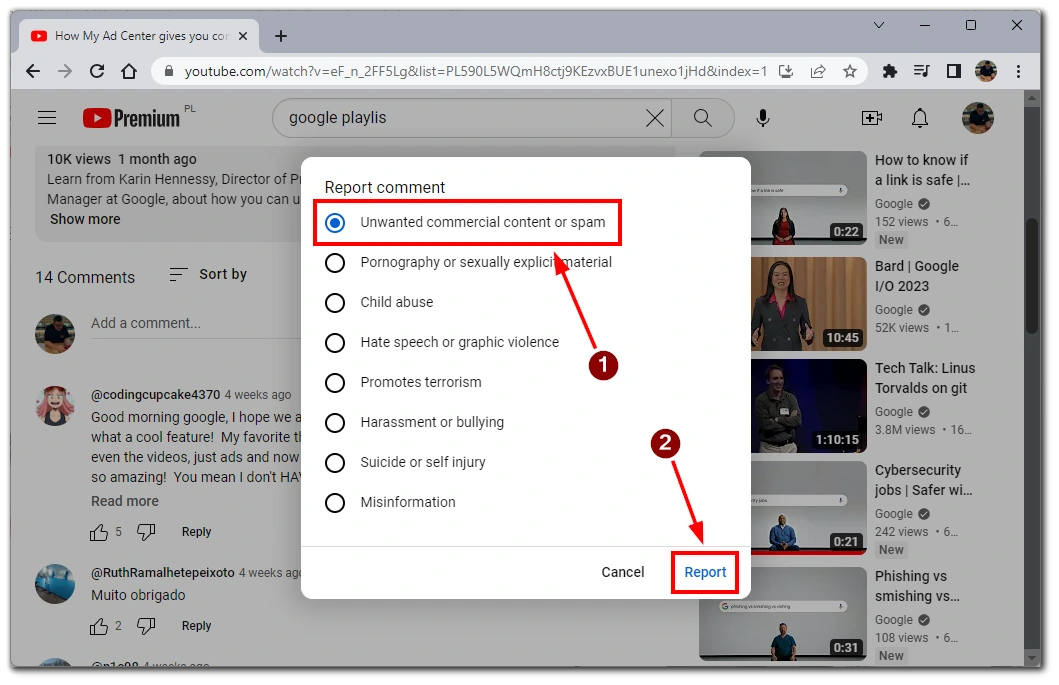
Task: Expand the comment with Read more
Action: pos(125,501)
